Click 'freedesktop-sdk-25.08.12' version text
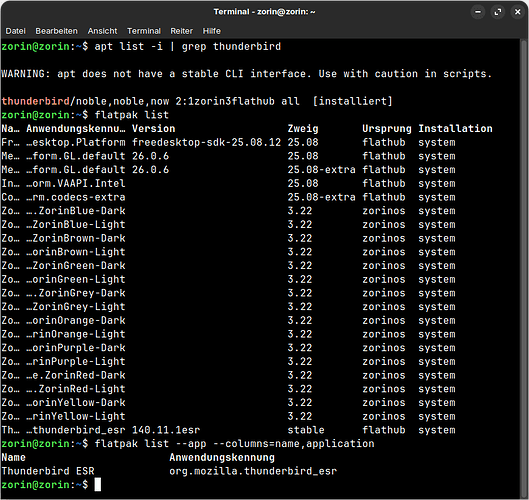This screenshot has width=529, height=500. coord(206,142)
